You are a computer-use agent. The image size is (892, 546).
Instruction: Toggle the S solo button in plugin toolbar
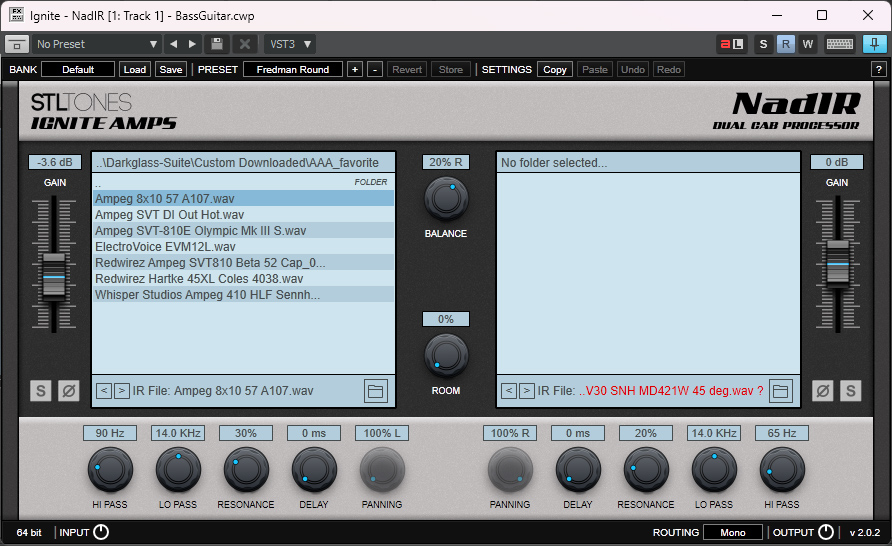click(763, 44)
